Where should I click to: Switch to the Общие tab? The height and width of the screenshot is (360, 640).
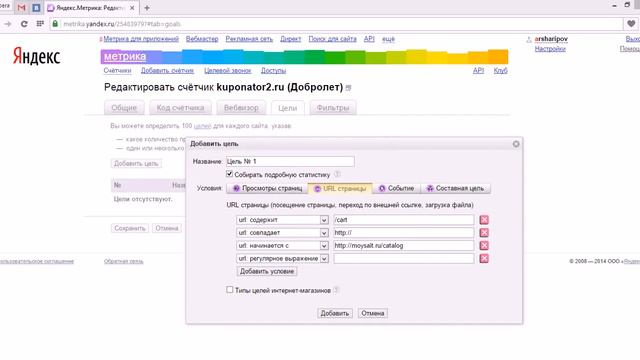coord(124,108)
